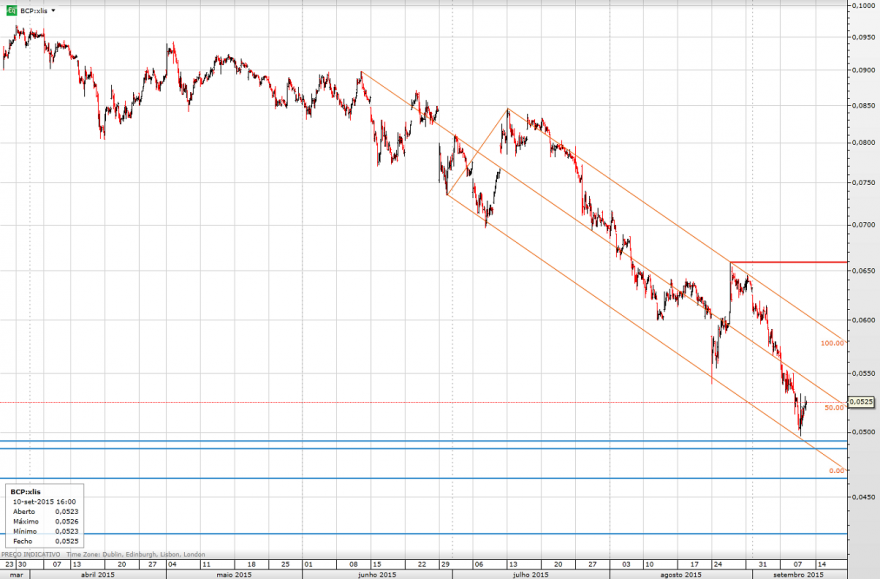Click the '29' date tick on time axis

(x=445, y=564)
